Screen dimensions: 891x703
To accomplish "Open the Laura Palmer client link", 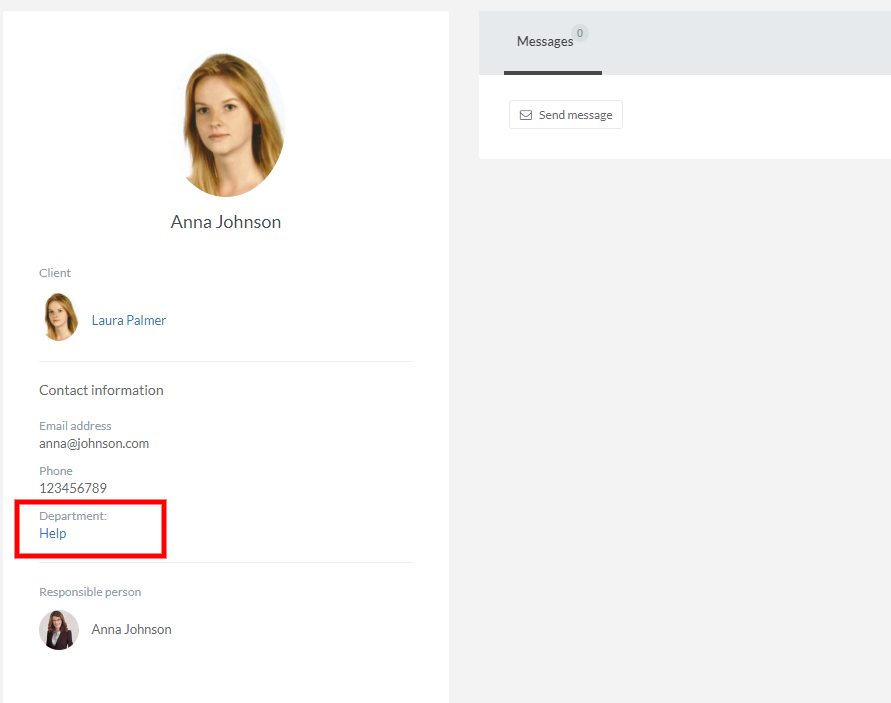I will coord(129,321).
